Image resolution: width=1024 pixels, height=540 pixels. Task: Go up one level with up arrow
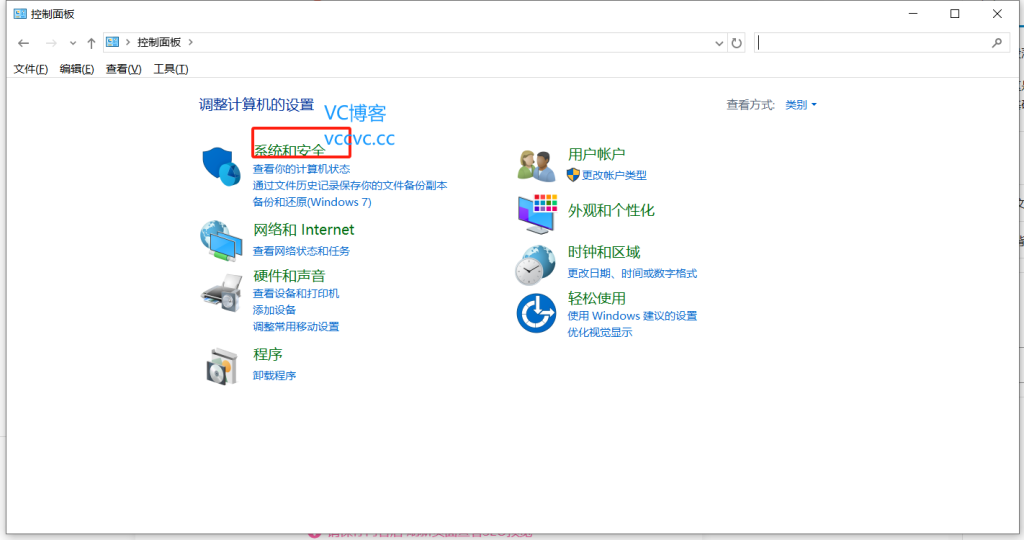pos(91,43)
